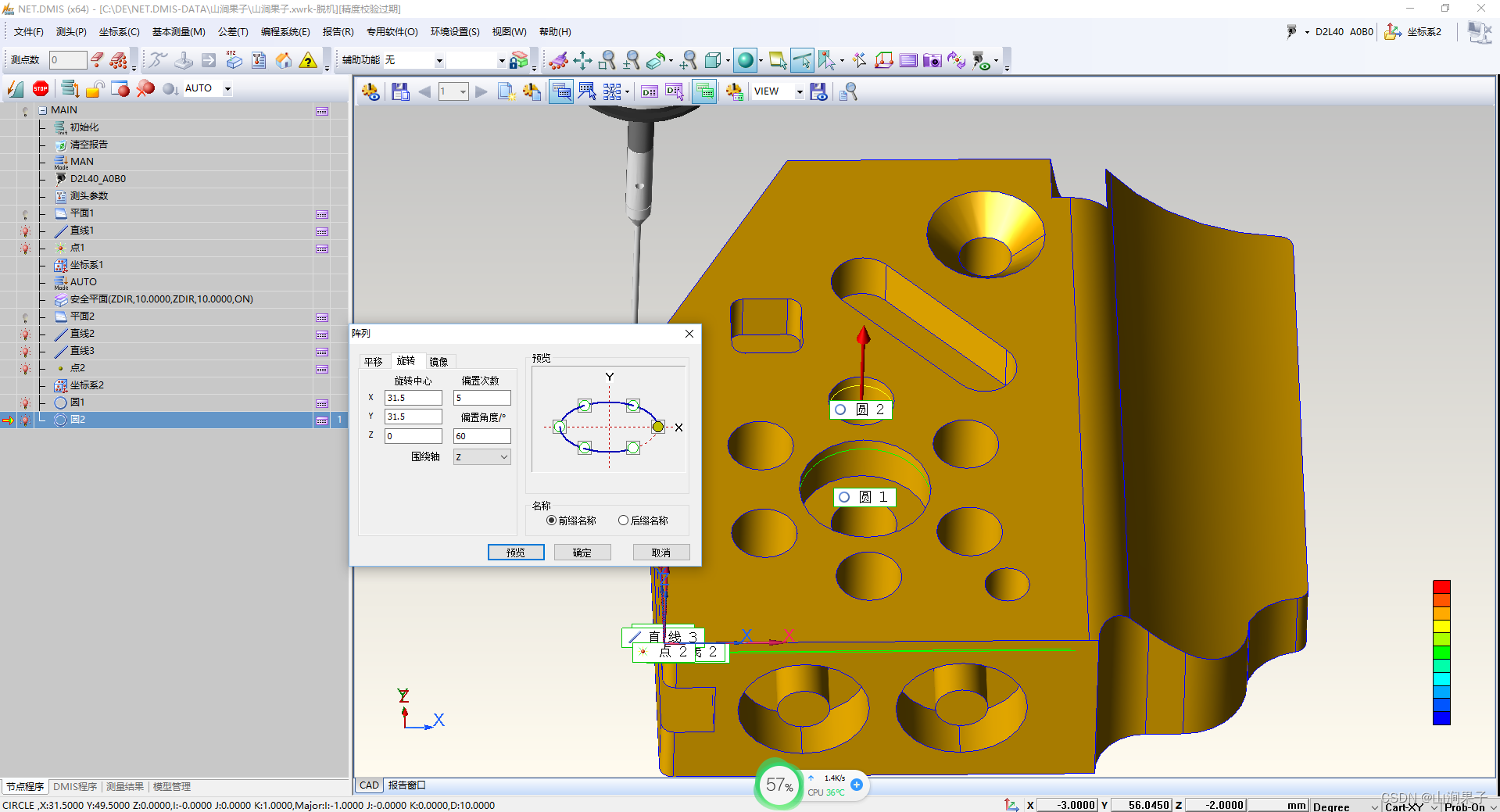
Task: Click the eraser icon beside 测点数
Action: 97,60
